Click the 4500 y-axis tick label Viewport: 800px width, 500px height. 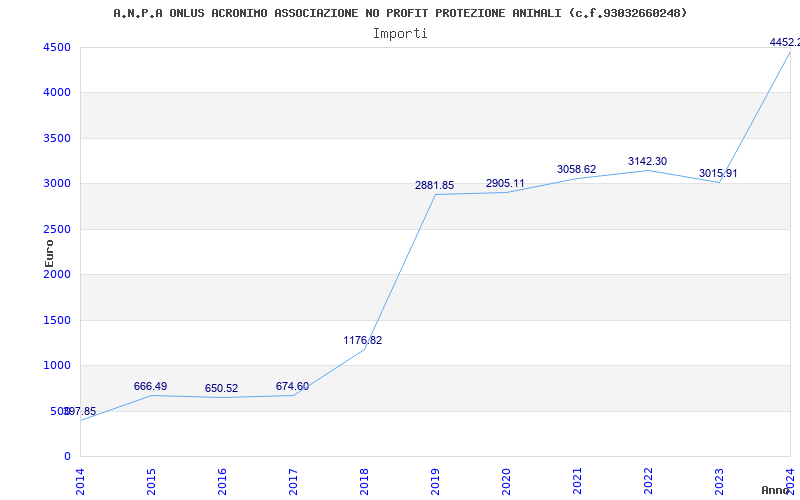click(57, 47)
